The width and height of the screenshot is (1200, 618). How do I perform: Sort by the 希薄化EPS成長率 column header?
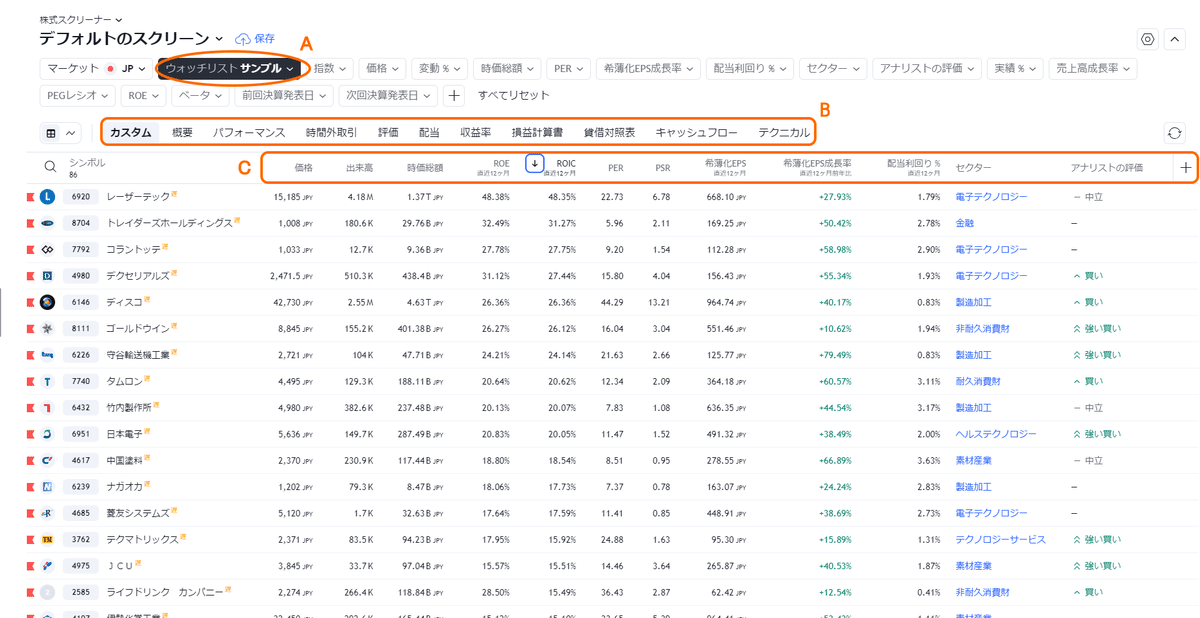click(x=815, y=167)
